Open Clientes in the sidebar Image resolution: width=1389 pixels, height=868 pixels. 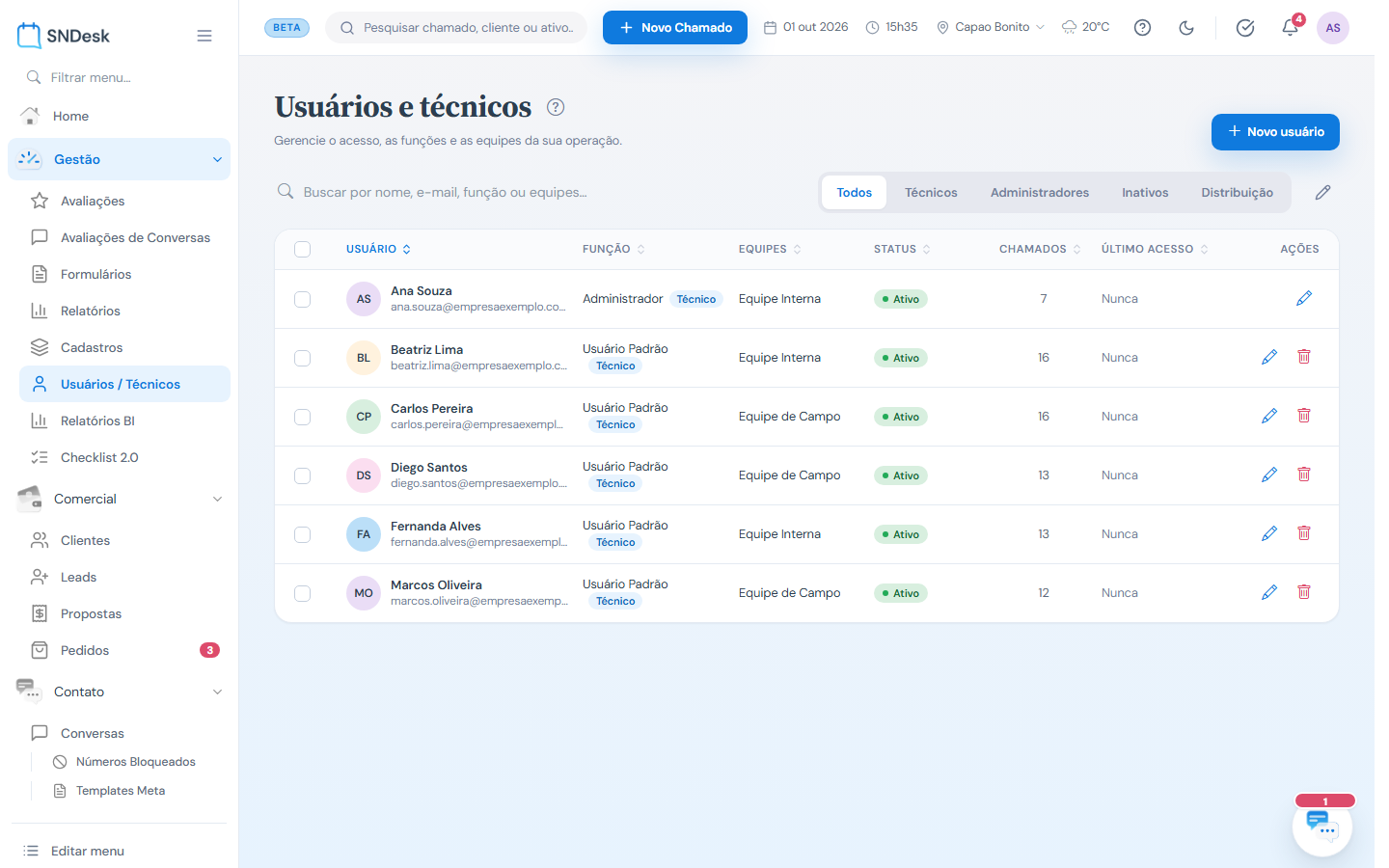[124, 540]
